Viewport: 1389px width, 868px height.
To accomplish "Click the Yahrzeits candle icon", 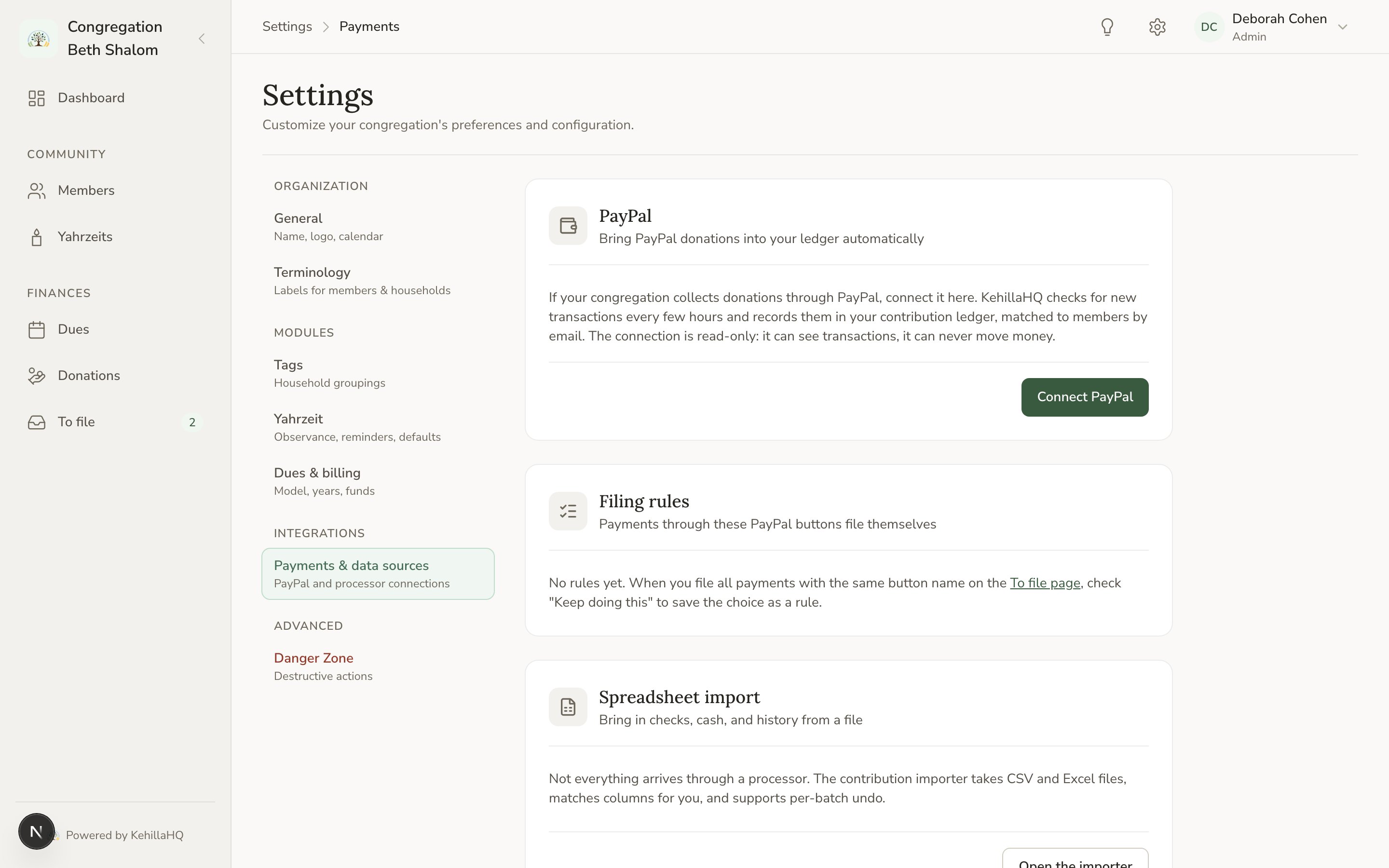I will [x=37, y=237].
